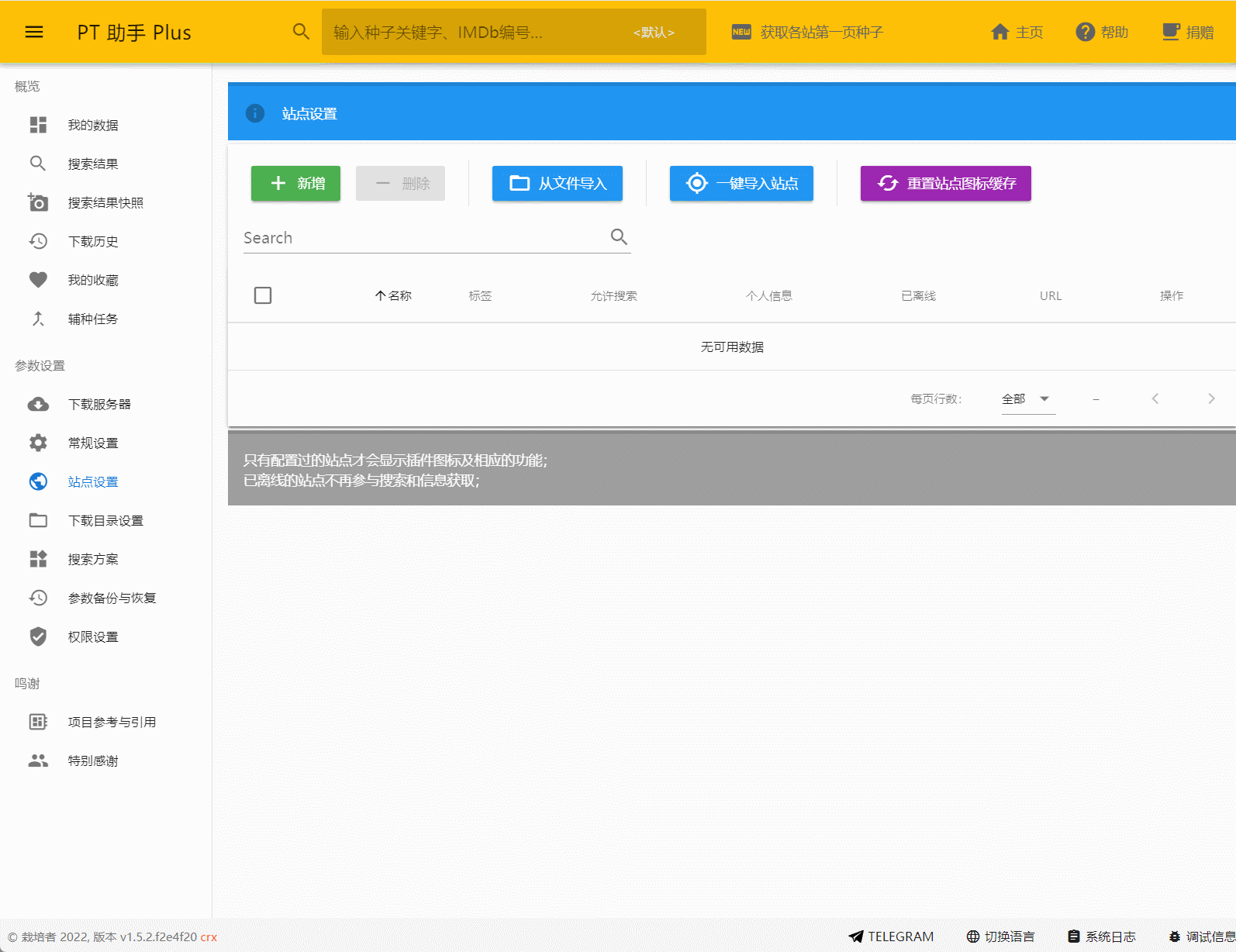Open 下载历史 in the sidebar

(x=105, y=241)
